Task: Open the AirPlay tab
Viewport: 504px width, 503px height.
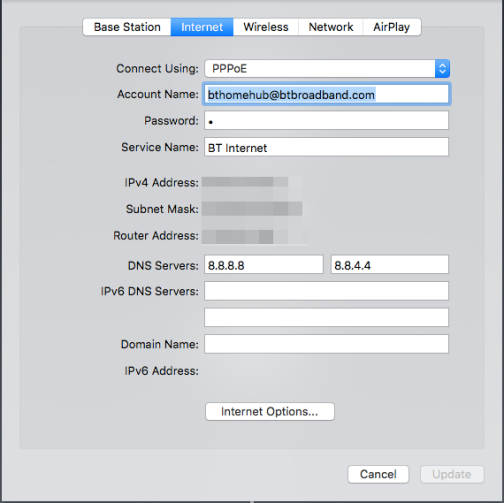Action: coord(392,27)
